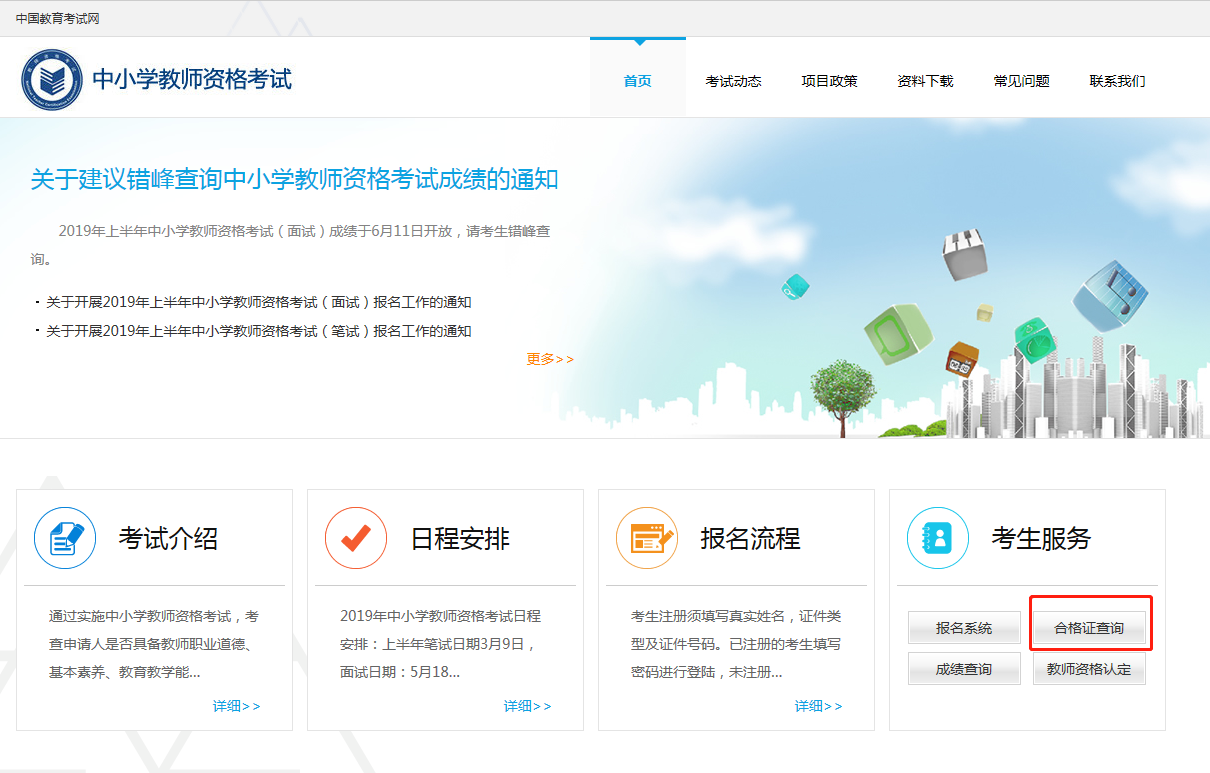Open 笔试报名工作的通知 link
1210x773 pixels.
coord(259,331)
